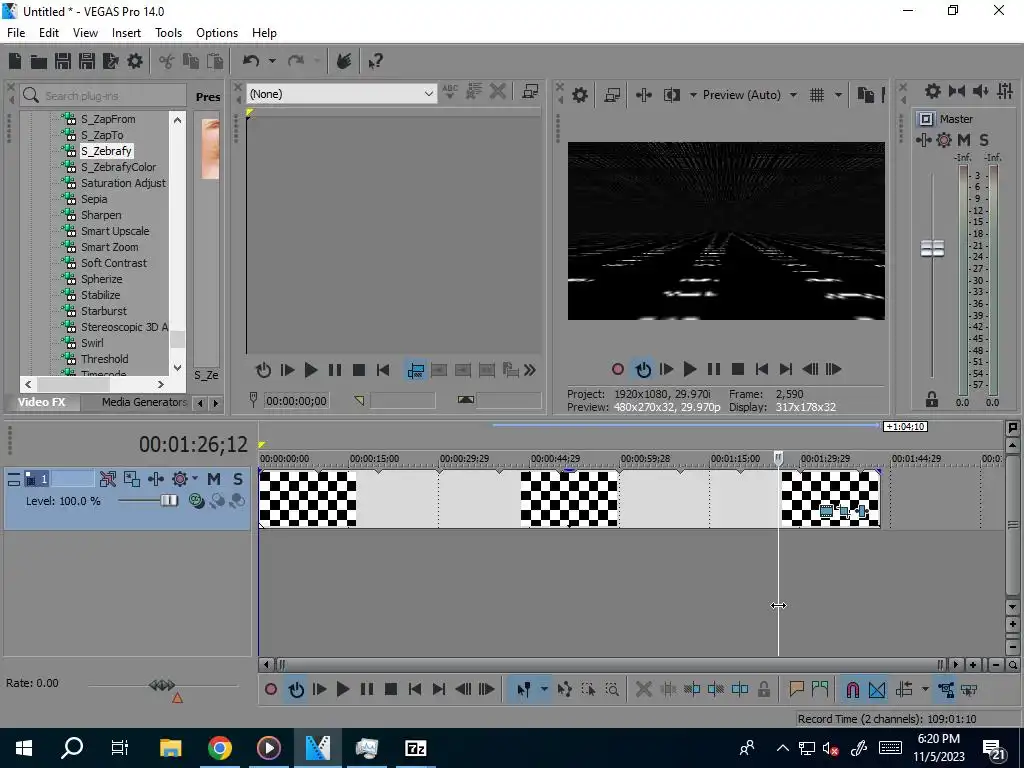The height and width of the screenshot is (768, 1024).
Task: Solo the Master bus with S
Action: pyautogui.click(x=984, y=140)
